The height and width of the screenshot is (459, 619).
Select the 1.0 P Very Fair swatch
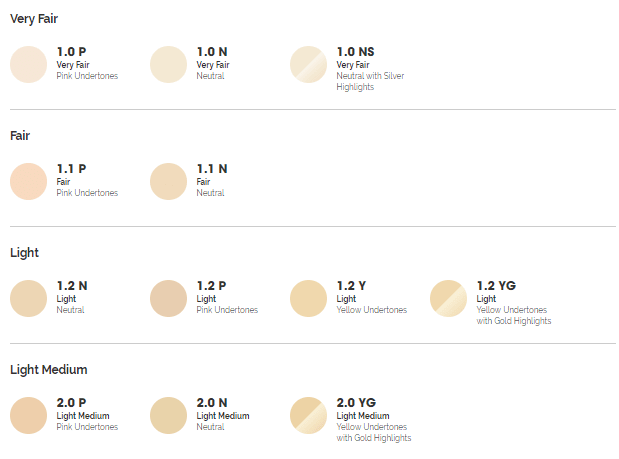tap(28, 64)
